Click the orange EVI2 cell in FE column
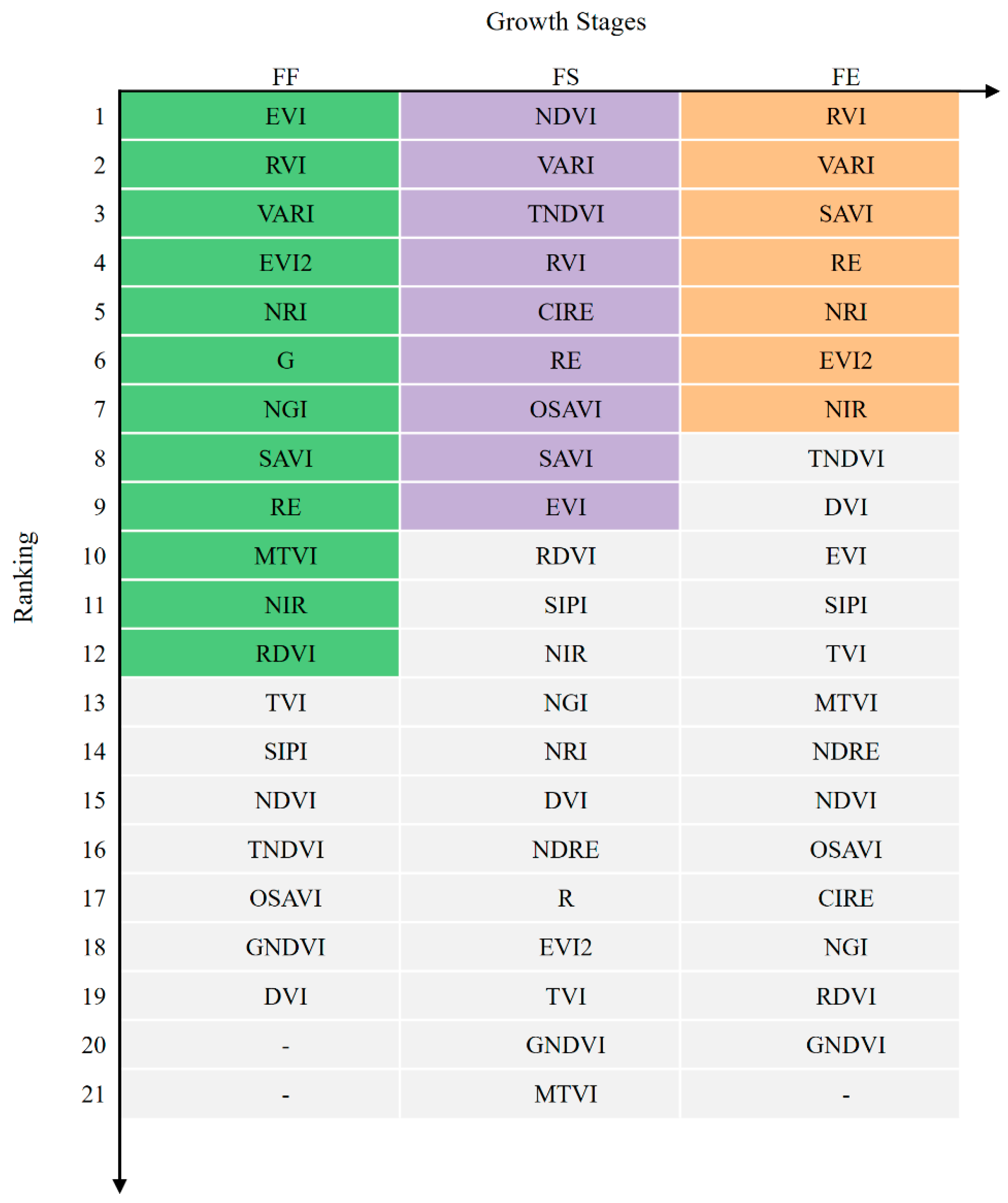This screenshot has width=1008, height=1203. coord(845,361)
